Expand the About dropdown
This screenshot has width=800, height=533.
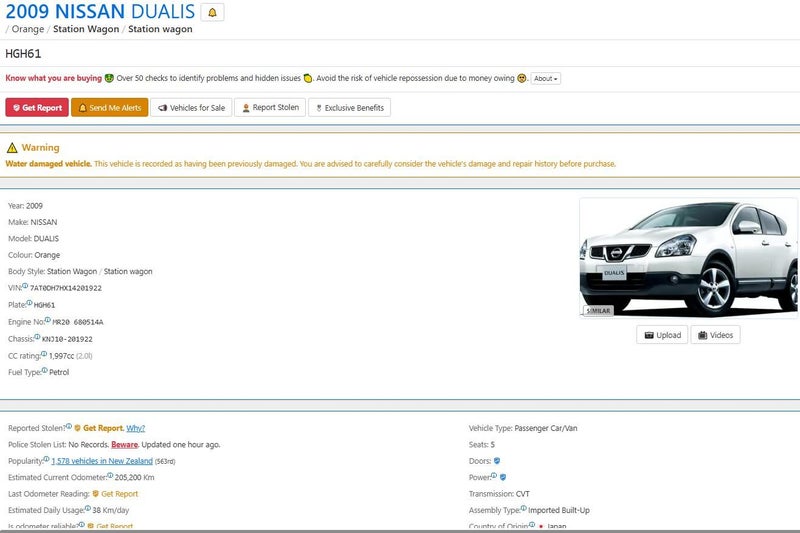point(545,78)
